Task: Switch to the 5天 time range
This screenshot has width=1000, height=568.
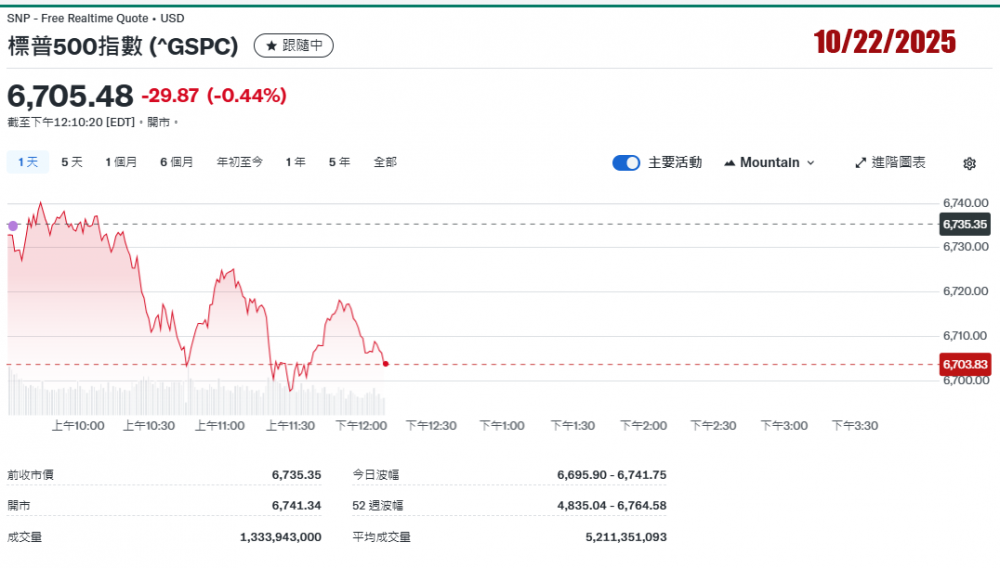Action: pos(72,162)
